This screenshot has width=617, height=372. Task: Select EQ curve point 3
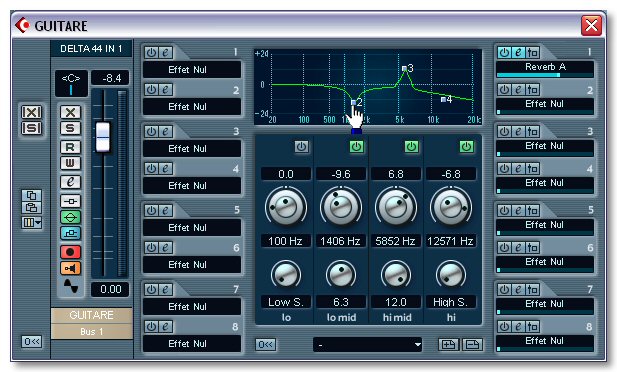pyautogui.click(x=404, y=68)
